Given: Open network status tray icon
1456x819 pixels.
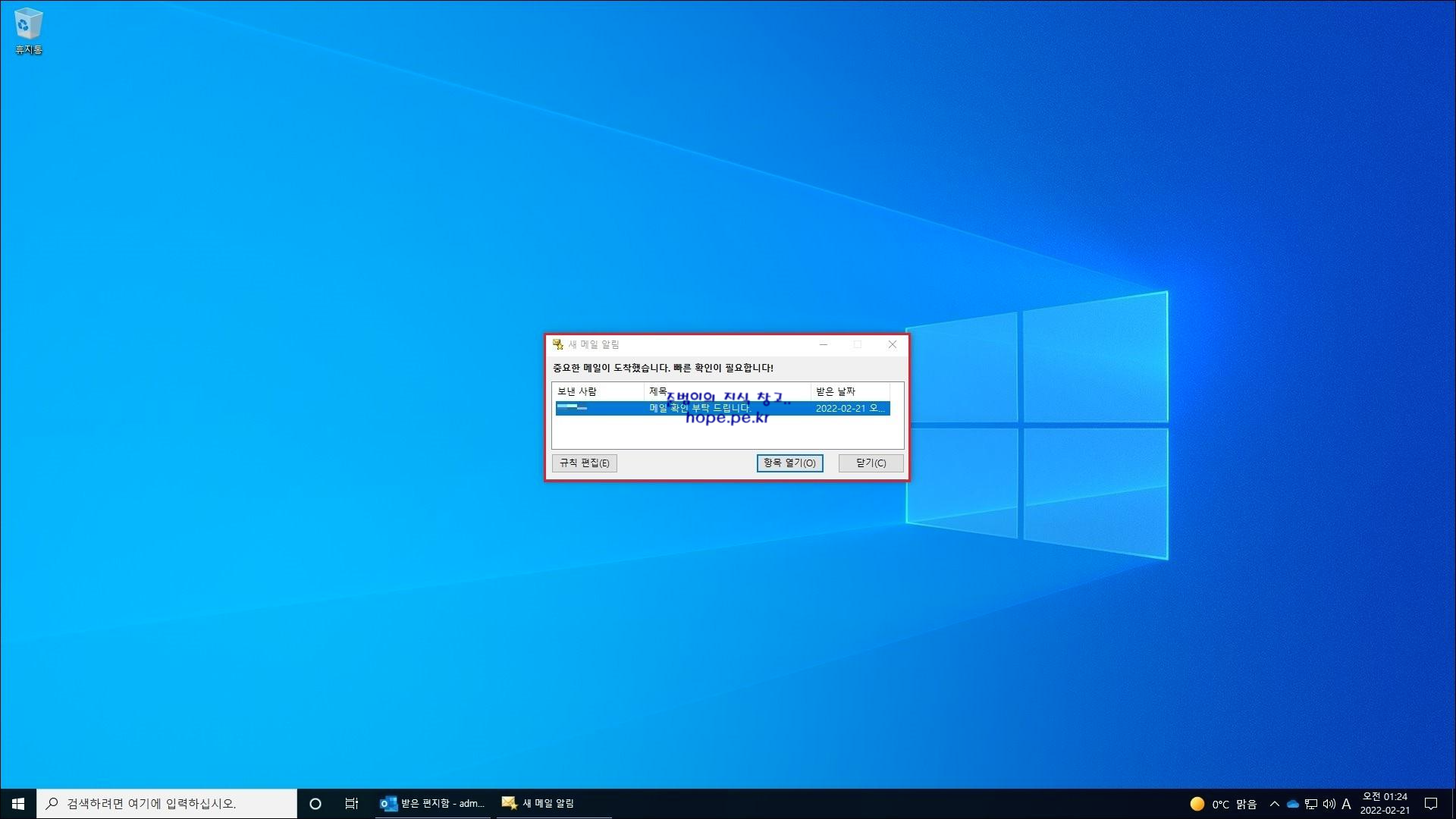Looking at the screenshot, I should pyautogui.click(x=1311, y=804).
